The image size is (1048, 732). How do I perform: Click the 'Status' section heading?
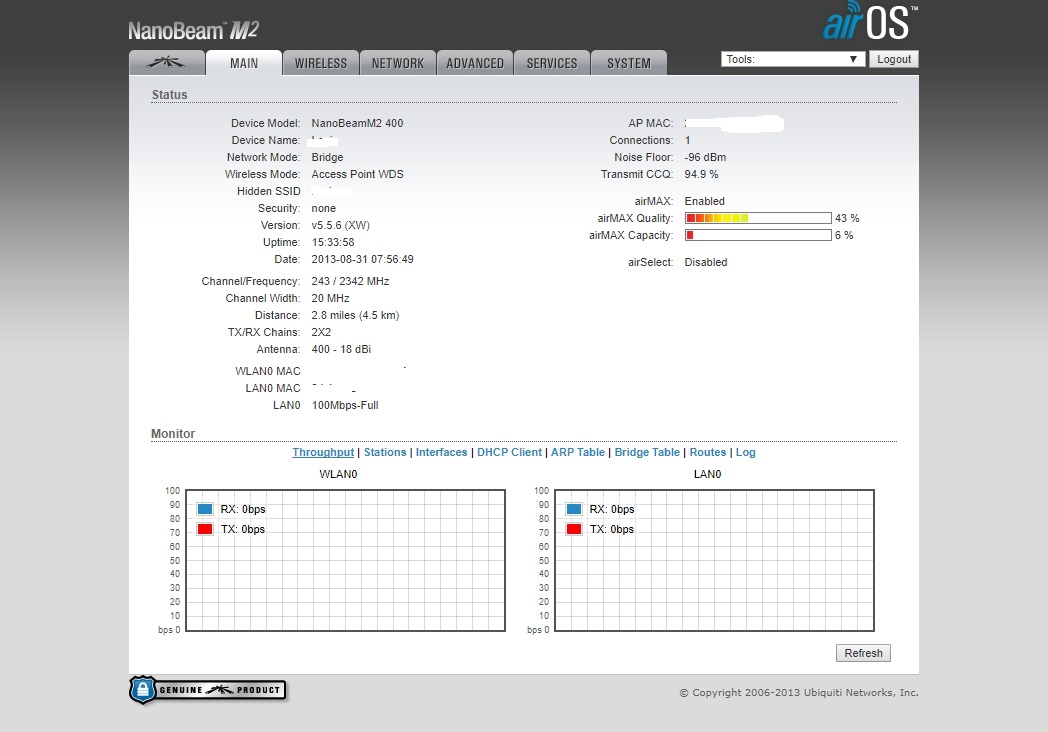pos(169,95)
